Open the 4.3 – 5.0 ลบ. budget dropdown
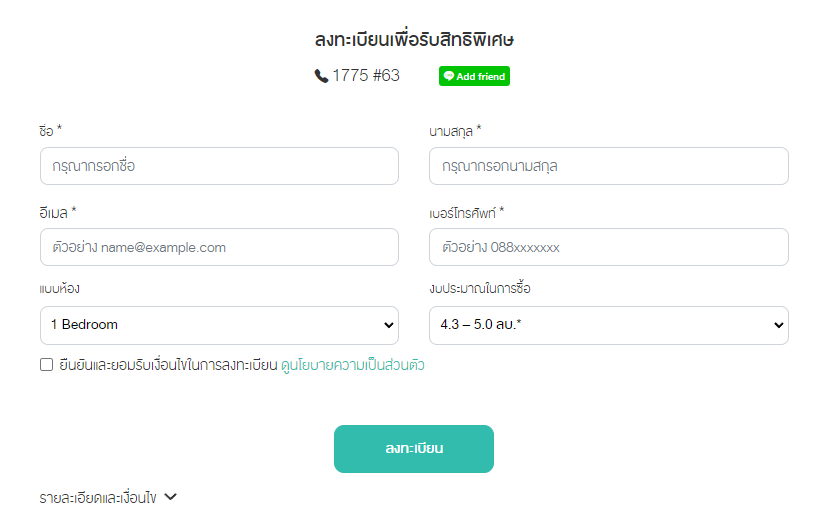The image size is (830, 529). point(609,325)
